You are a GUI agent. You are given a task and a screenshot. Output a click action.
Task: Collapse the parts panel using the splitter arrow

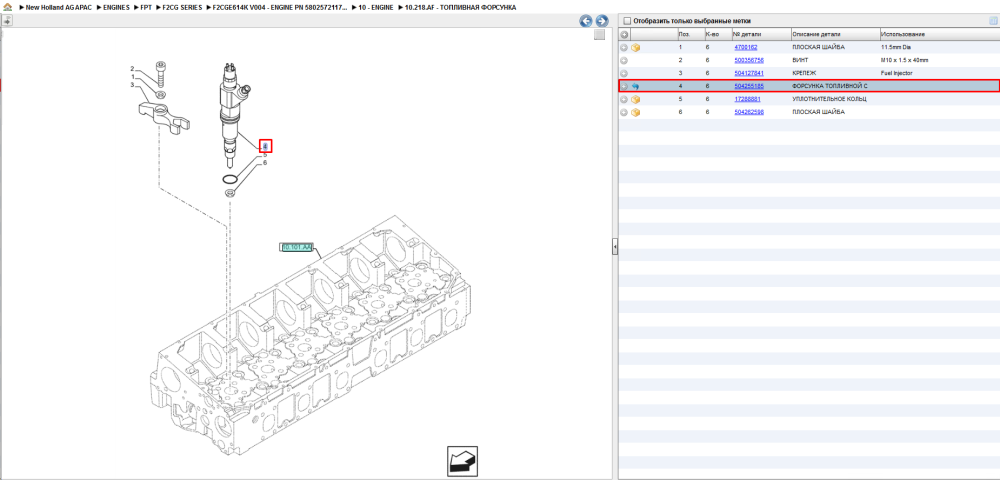point(615,246)
